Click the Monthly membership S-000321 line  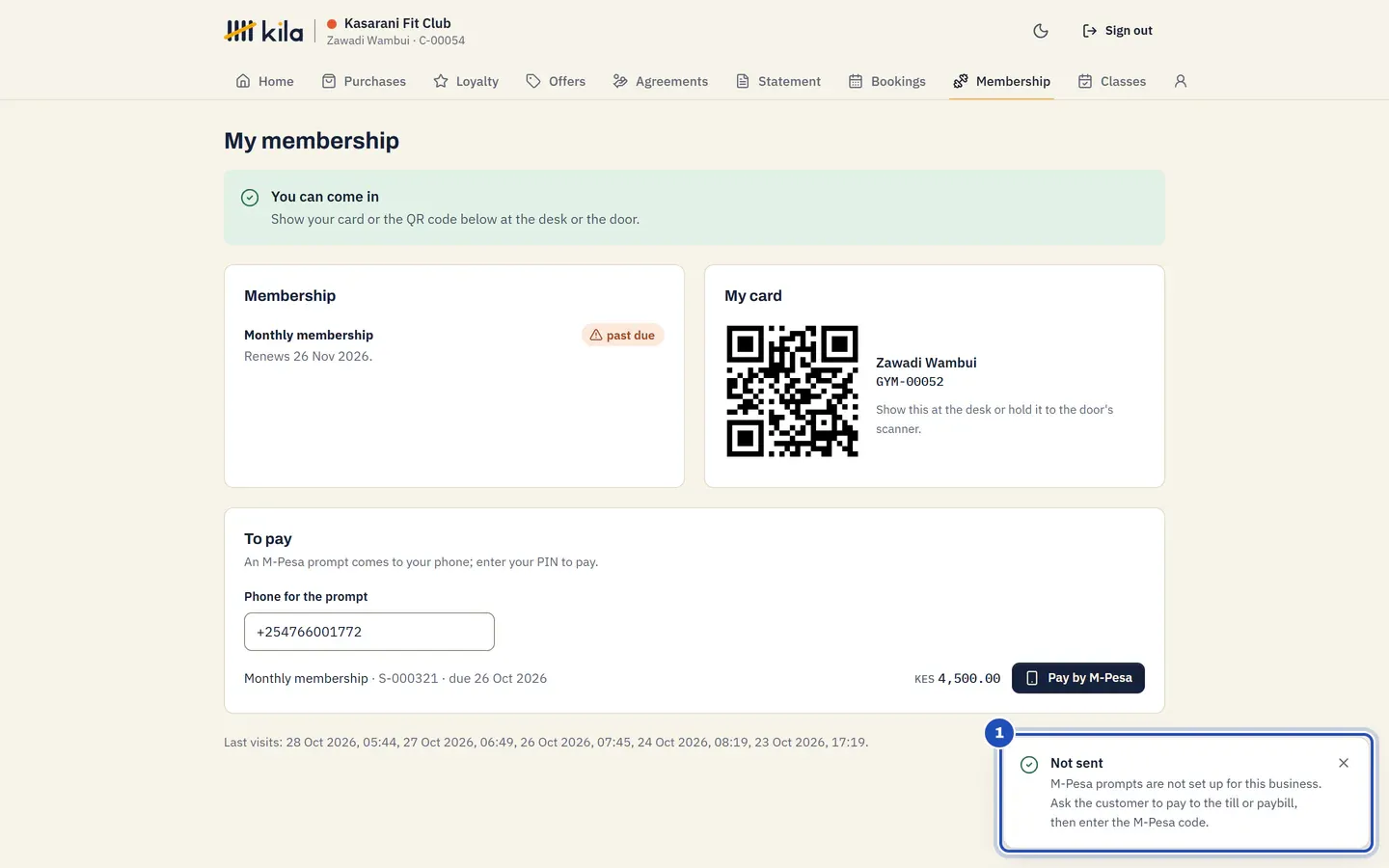click(395, 679)
